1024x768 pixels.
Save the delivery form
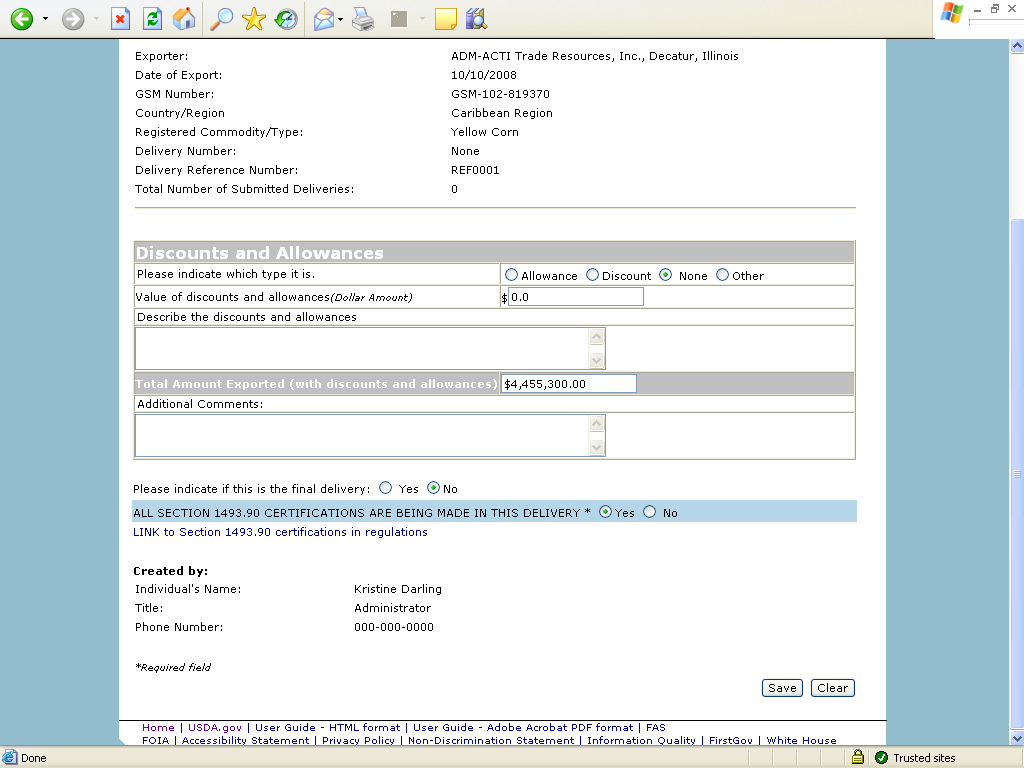(782, 688)
